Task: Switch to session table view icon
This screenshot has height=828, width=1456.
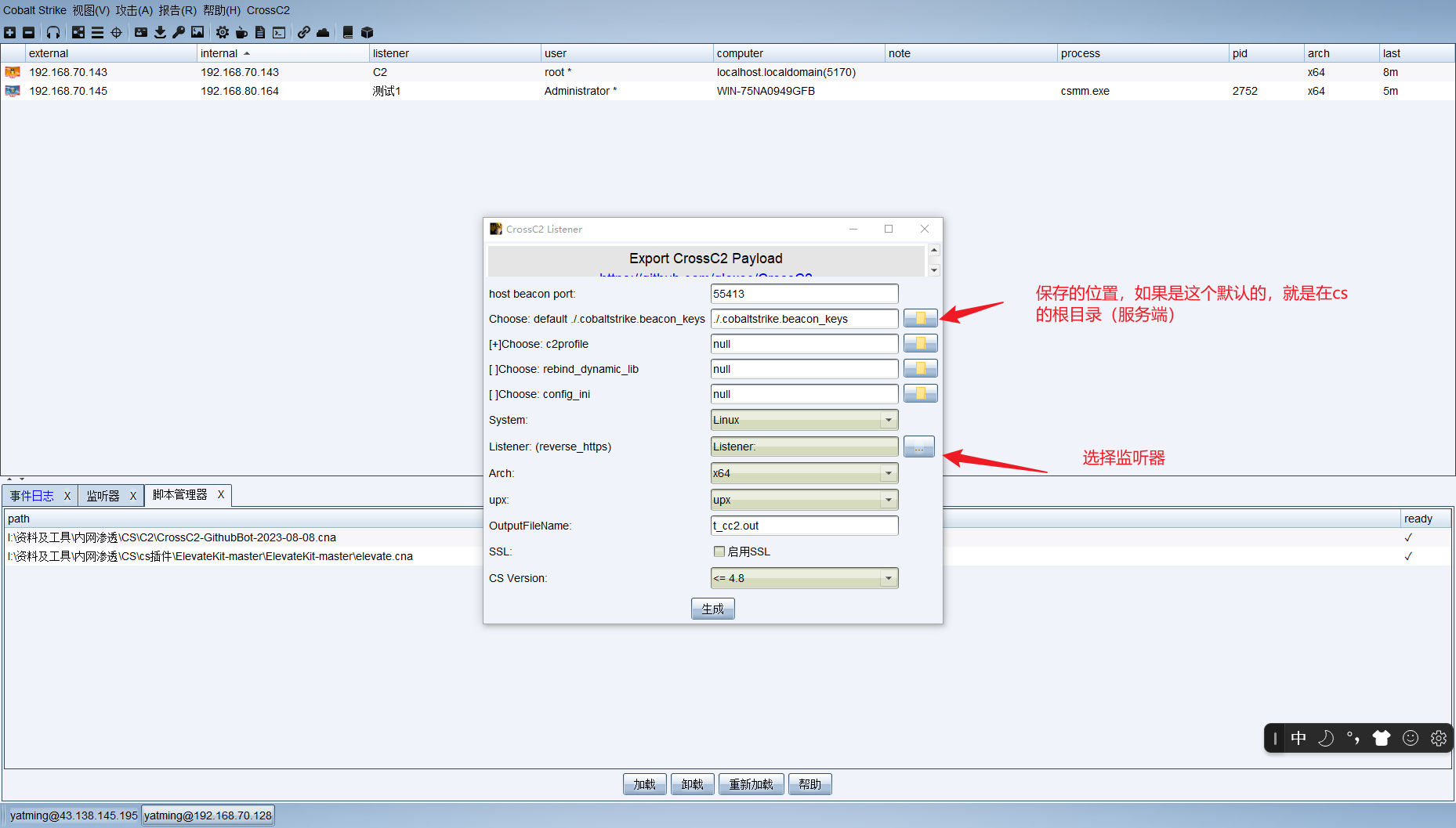Action: (97, 32)
